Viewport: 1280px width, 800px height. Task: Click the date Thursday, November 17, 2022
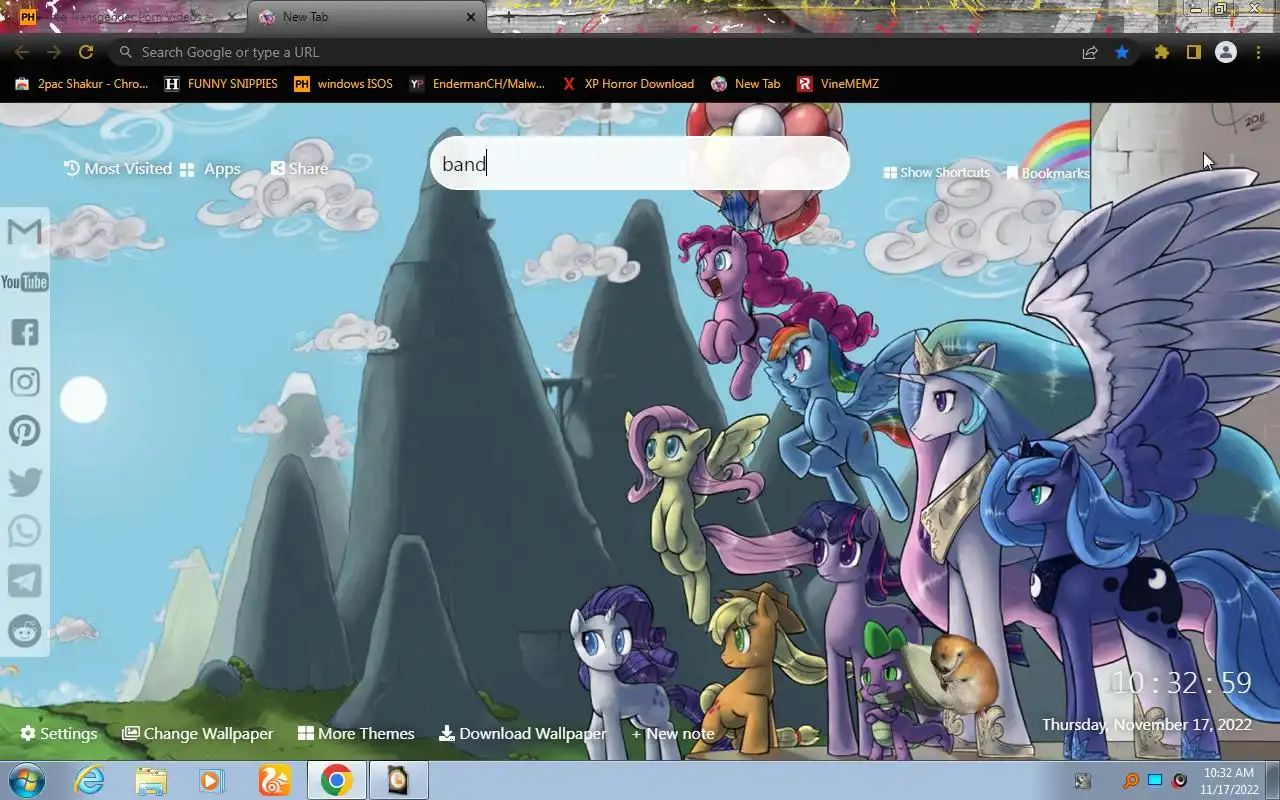point(1147,724)
